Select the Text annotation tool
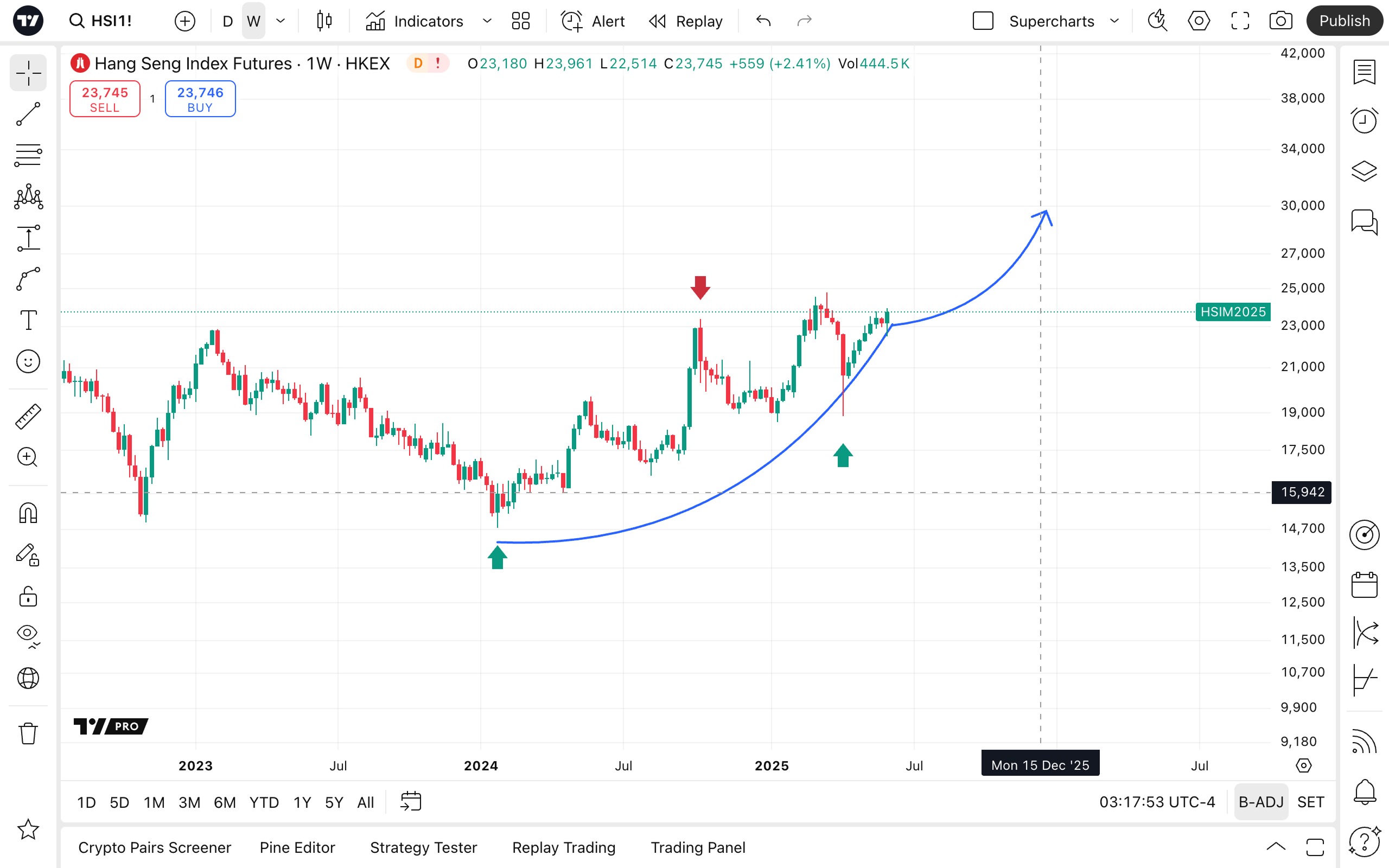This screenshot has width=1389, height=868. pos(28,320)
